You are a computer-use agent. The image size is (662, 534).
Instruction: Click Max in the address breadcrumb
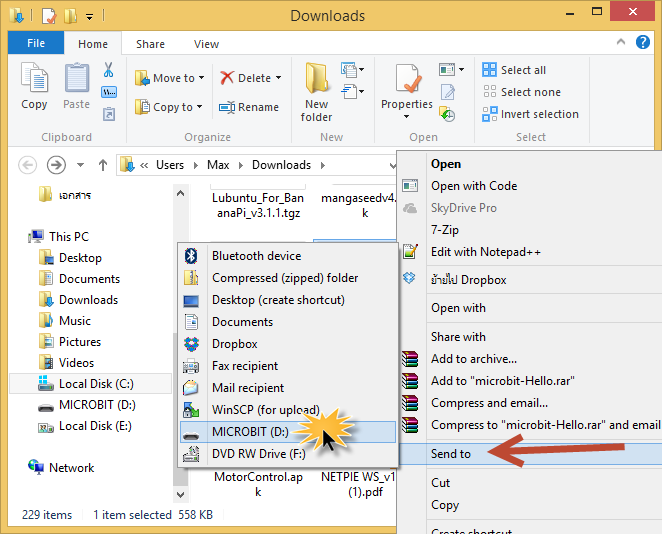(x=218, y=165)
